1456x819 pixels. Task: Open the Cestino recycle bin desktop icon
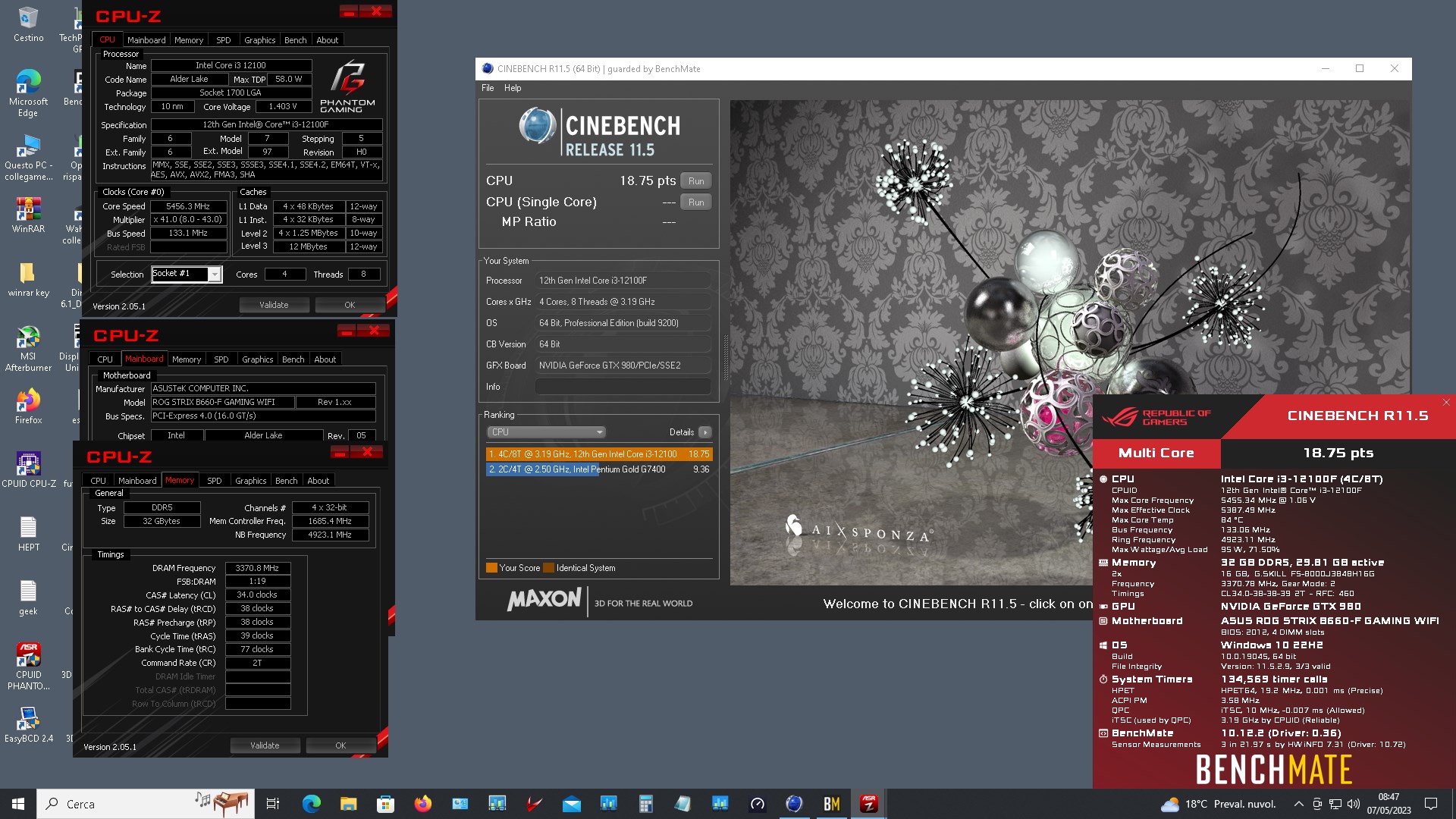click(x=28, y=25)
